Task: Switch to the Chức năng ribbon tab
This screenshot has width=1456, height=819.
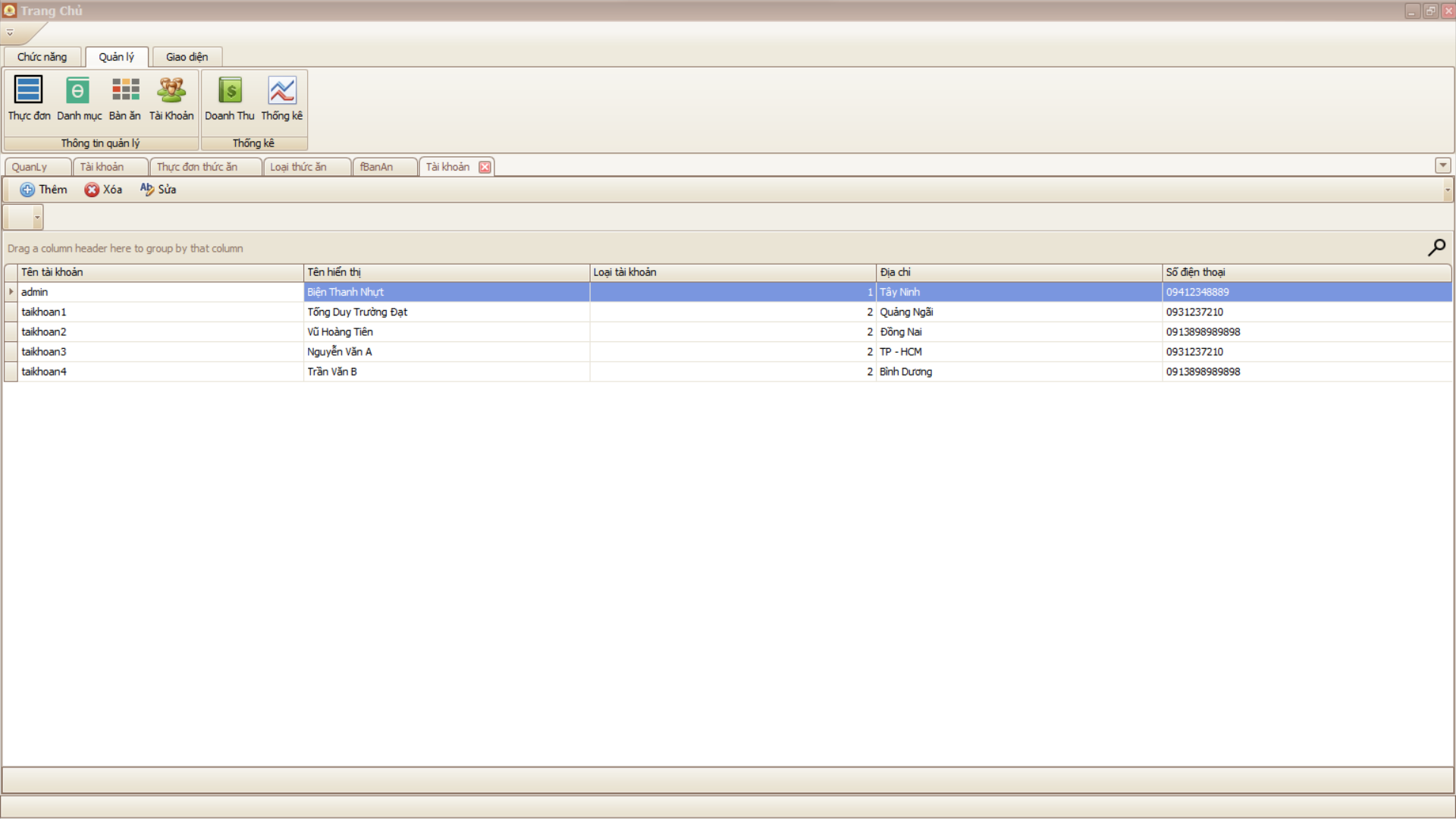Action: 42,57
